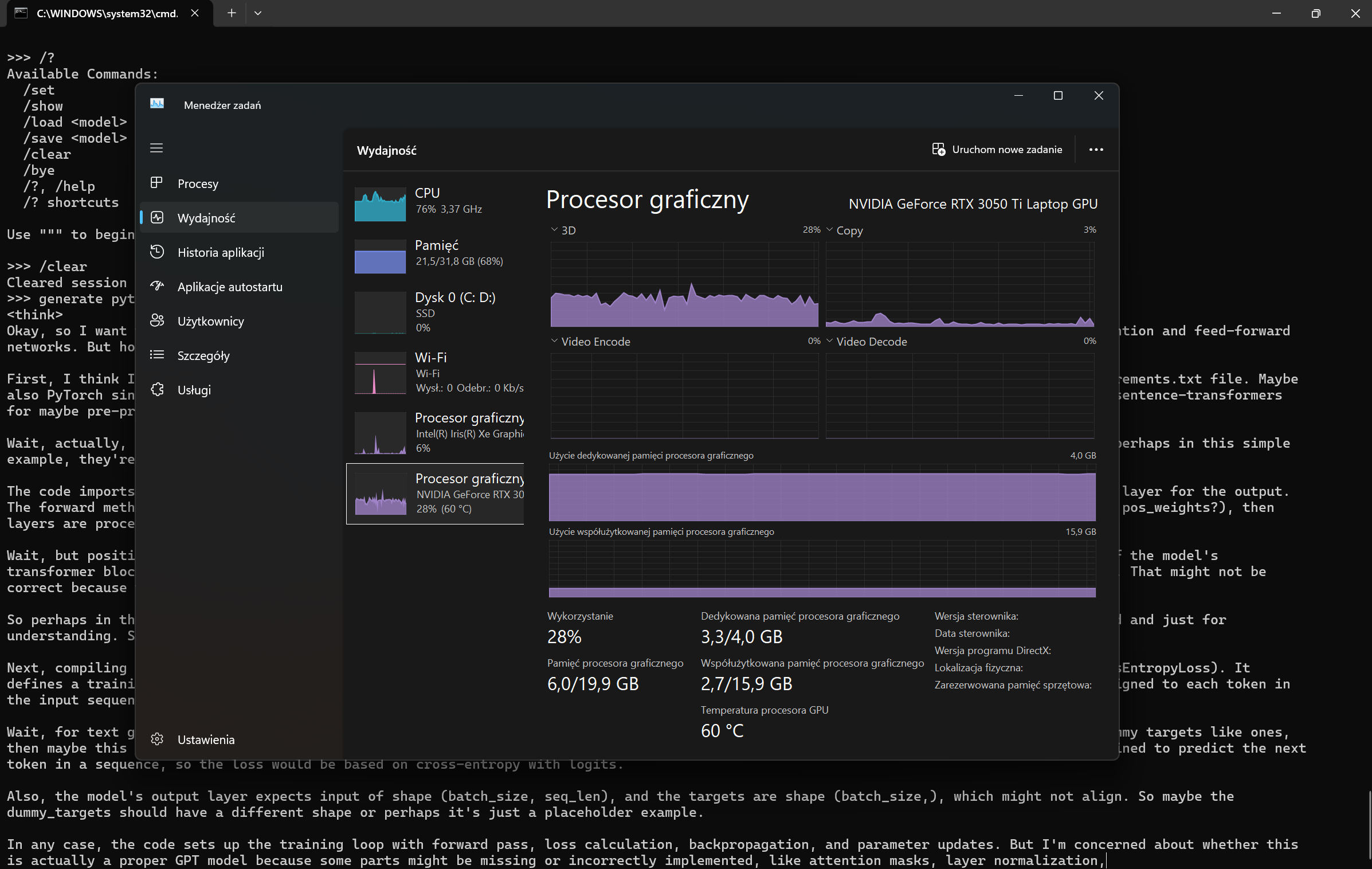Open the terminal tab profile dropdown
The image size is (1372, 869).
click(x=257, y=13)
